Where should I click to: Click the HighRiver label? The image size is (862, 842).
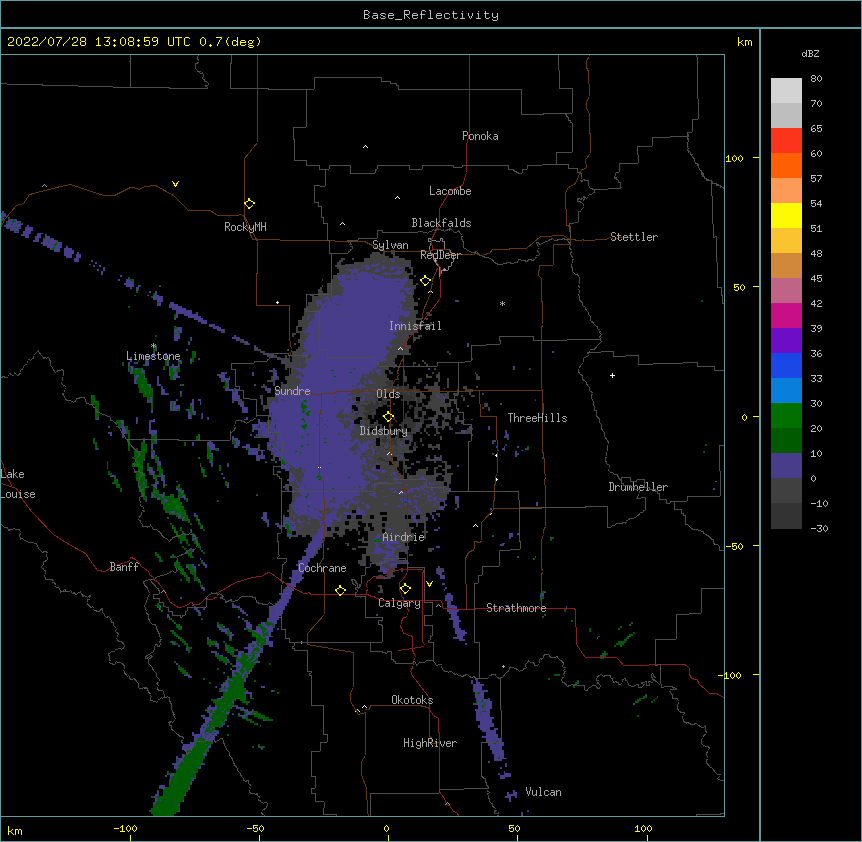[430, 743]
